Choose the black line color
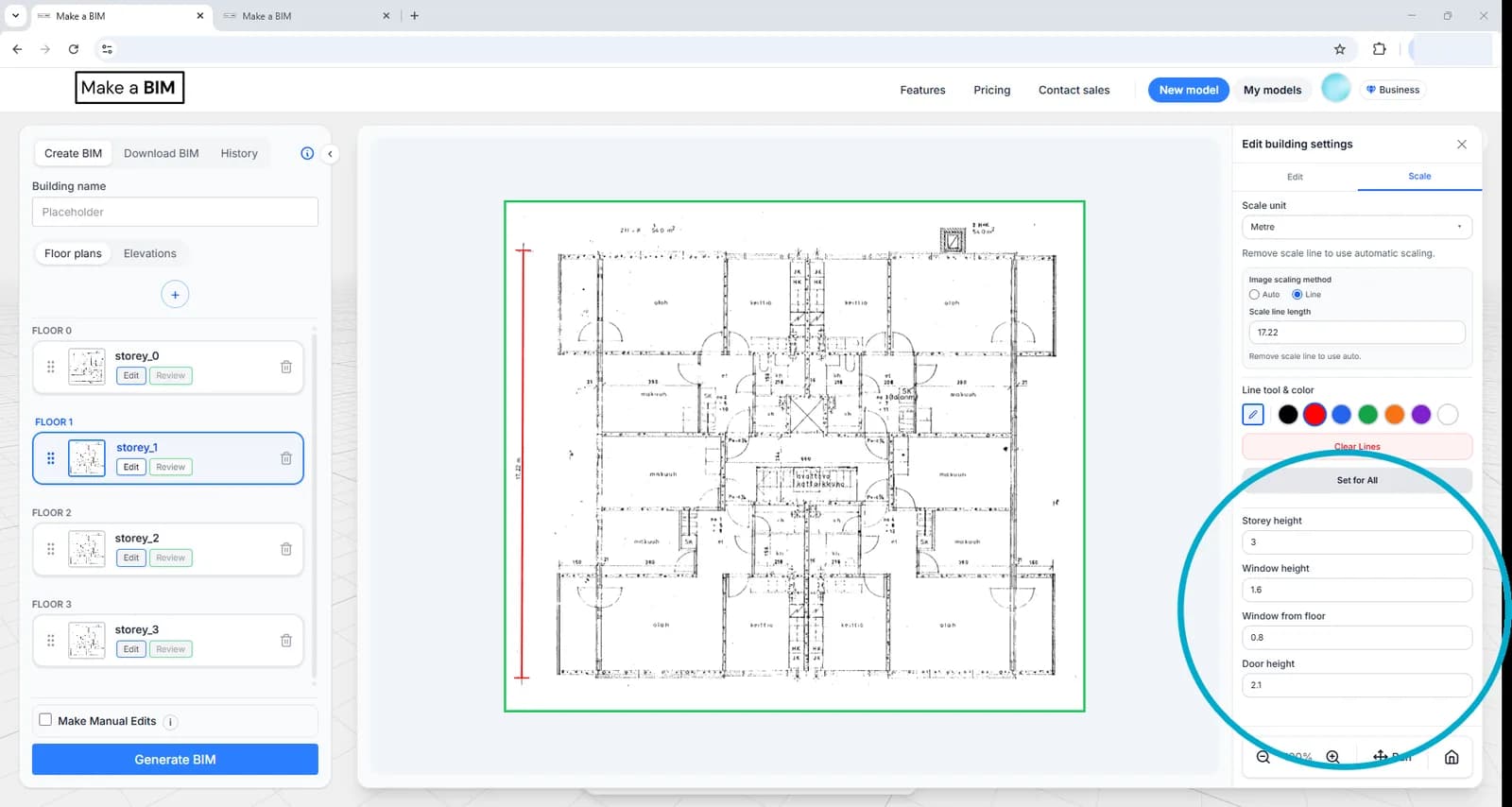Viewport: 1512px width, 807px height. [1288, 414]
